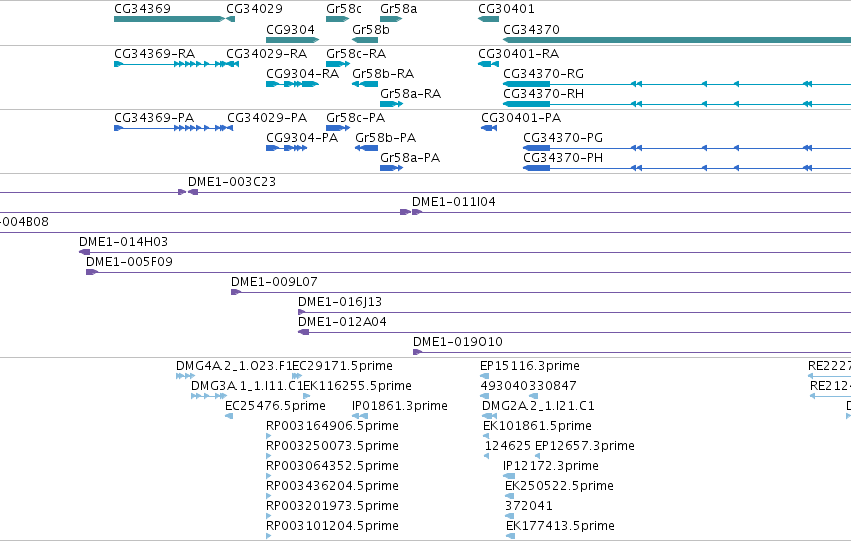This screenshot has width=851, height=541.
Task: Select EST IP01861.3prime
Action: [x=399, y=406]
